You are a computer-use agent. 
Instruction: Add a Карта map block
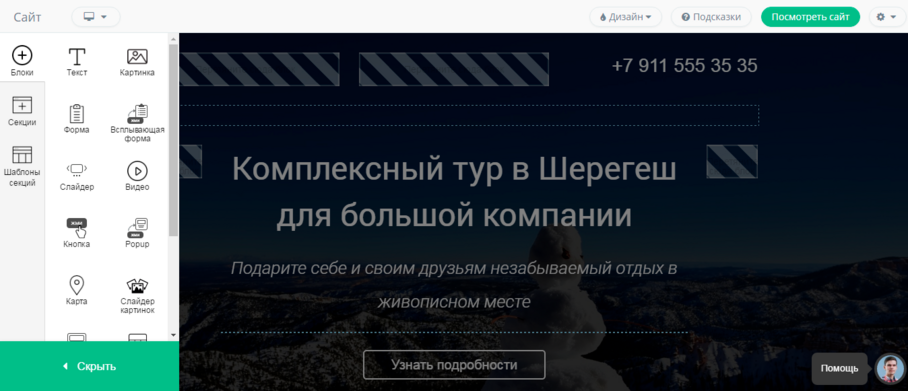tap(76, 291)
